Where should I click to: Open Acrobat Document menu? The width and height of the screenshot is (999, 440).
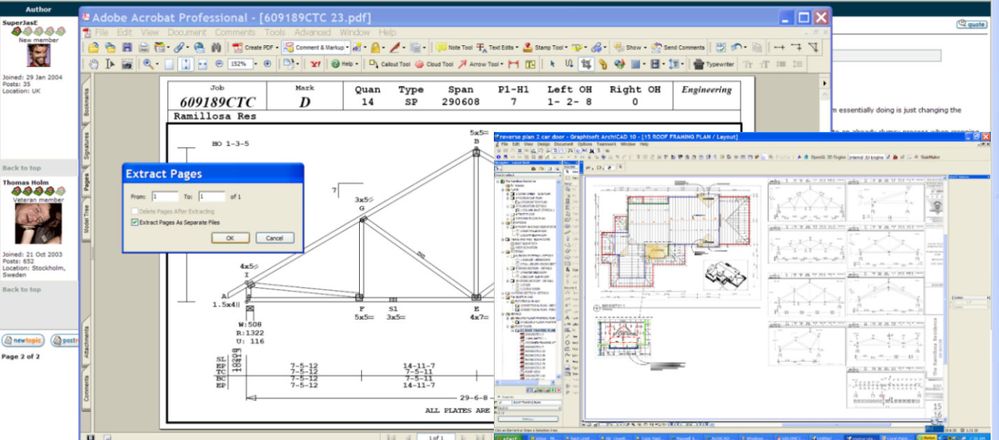coord(187,32)
